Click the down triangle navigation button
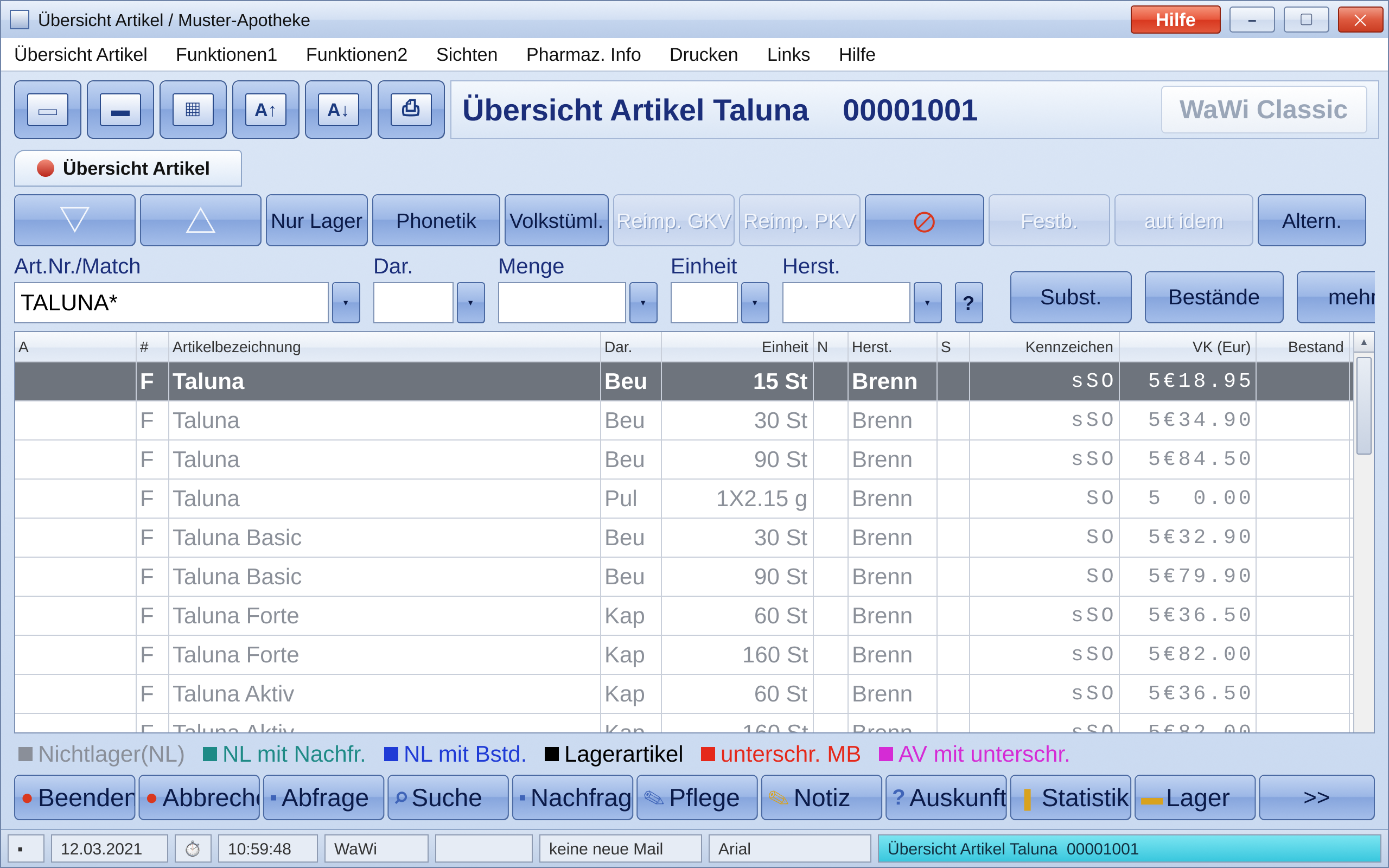This screenshot has height=868, width=1389. point(75,220)
